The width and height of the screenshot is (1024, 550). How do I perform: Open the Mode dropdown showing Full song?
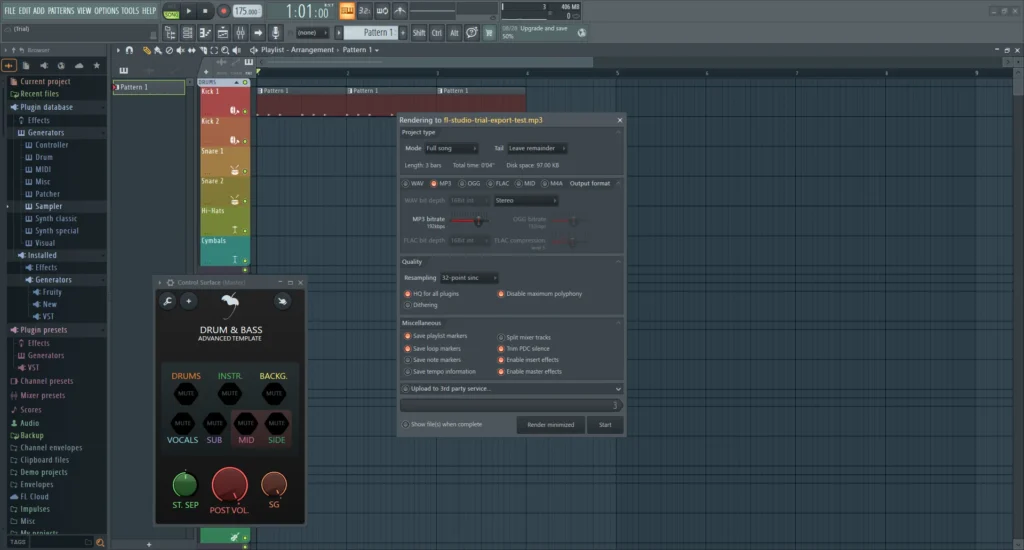451,148
